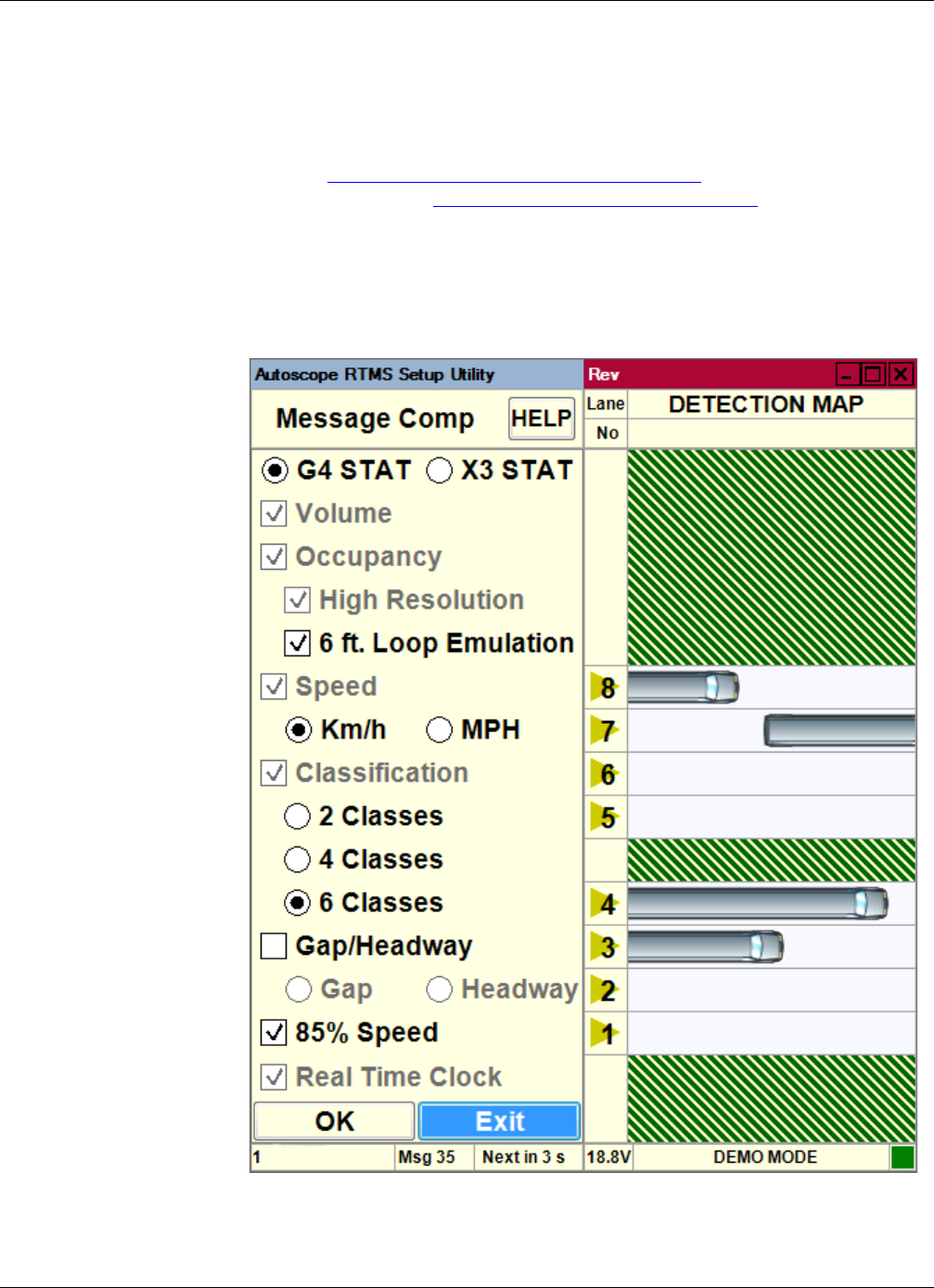
Task: Click the lane 2 yellow arrow marker
Action: [x=605, y=990]
